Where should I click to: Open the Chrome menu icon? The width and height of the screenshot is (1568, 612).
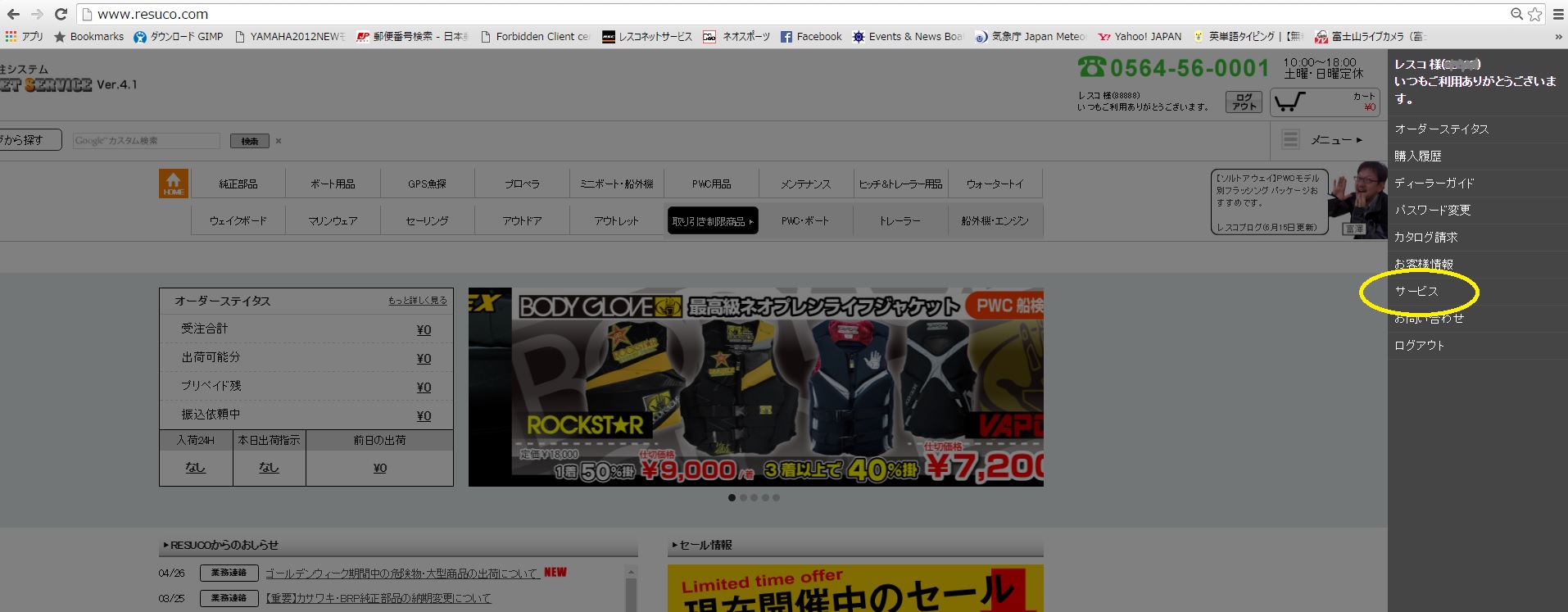1558,14
